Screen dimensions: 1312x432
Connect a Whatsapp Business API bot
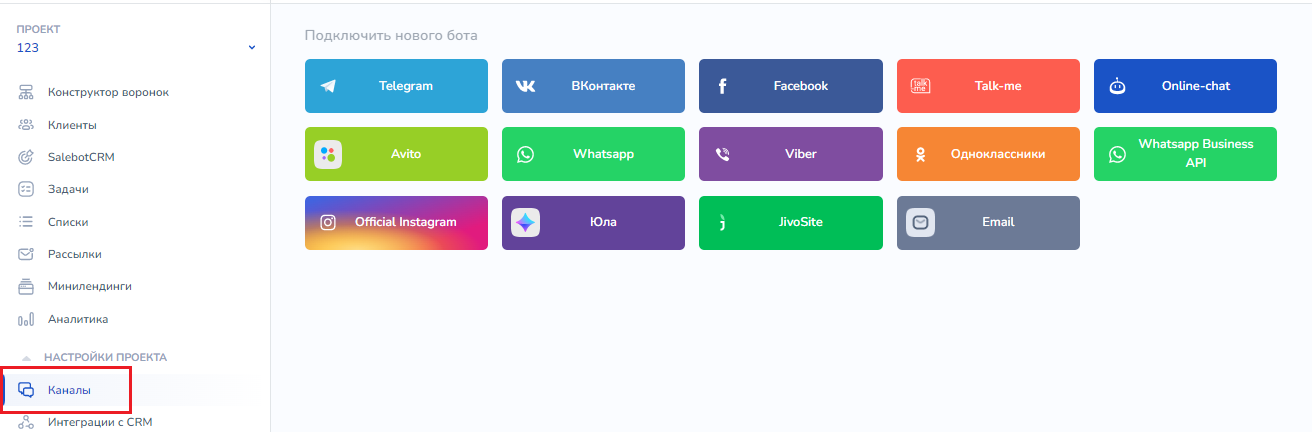(1185, 154)
